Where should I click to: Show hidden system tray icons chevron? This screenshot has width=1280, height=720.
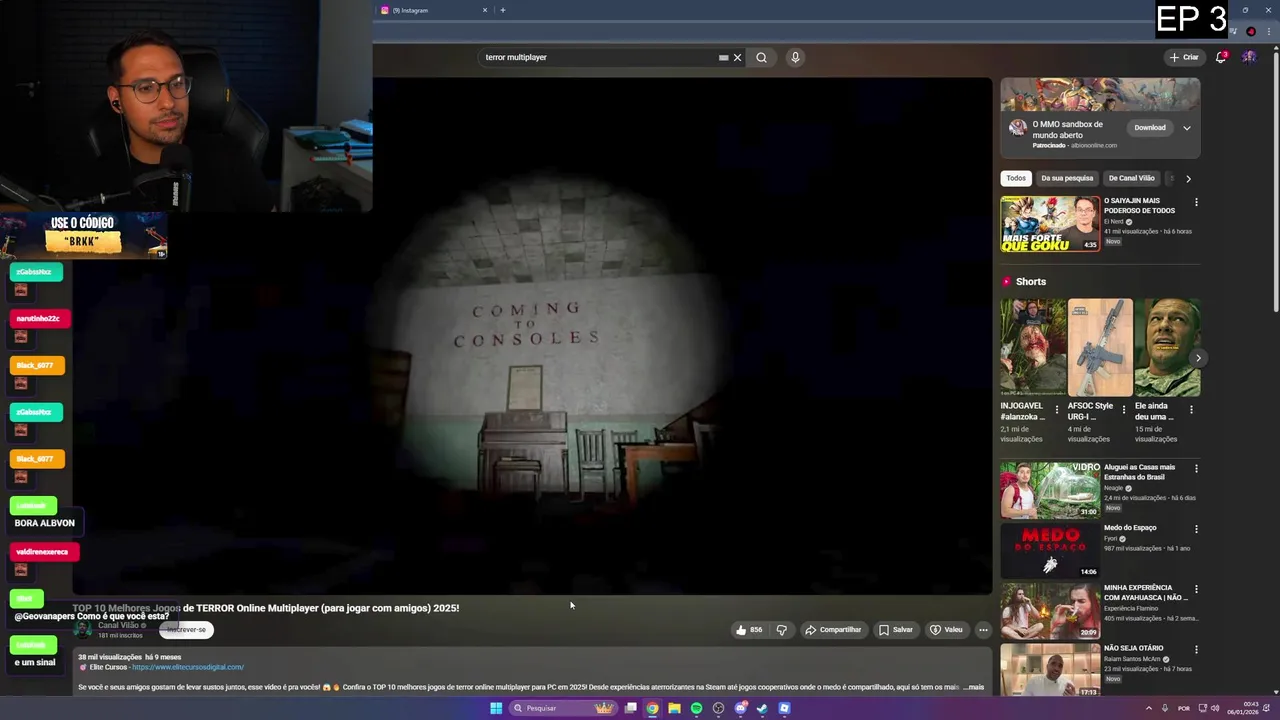(1148, 708)
